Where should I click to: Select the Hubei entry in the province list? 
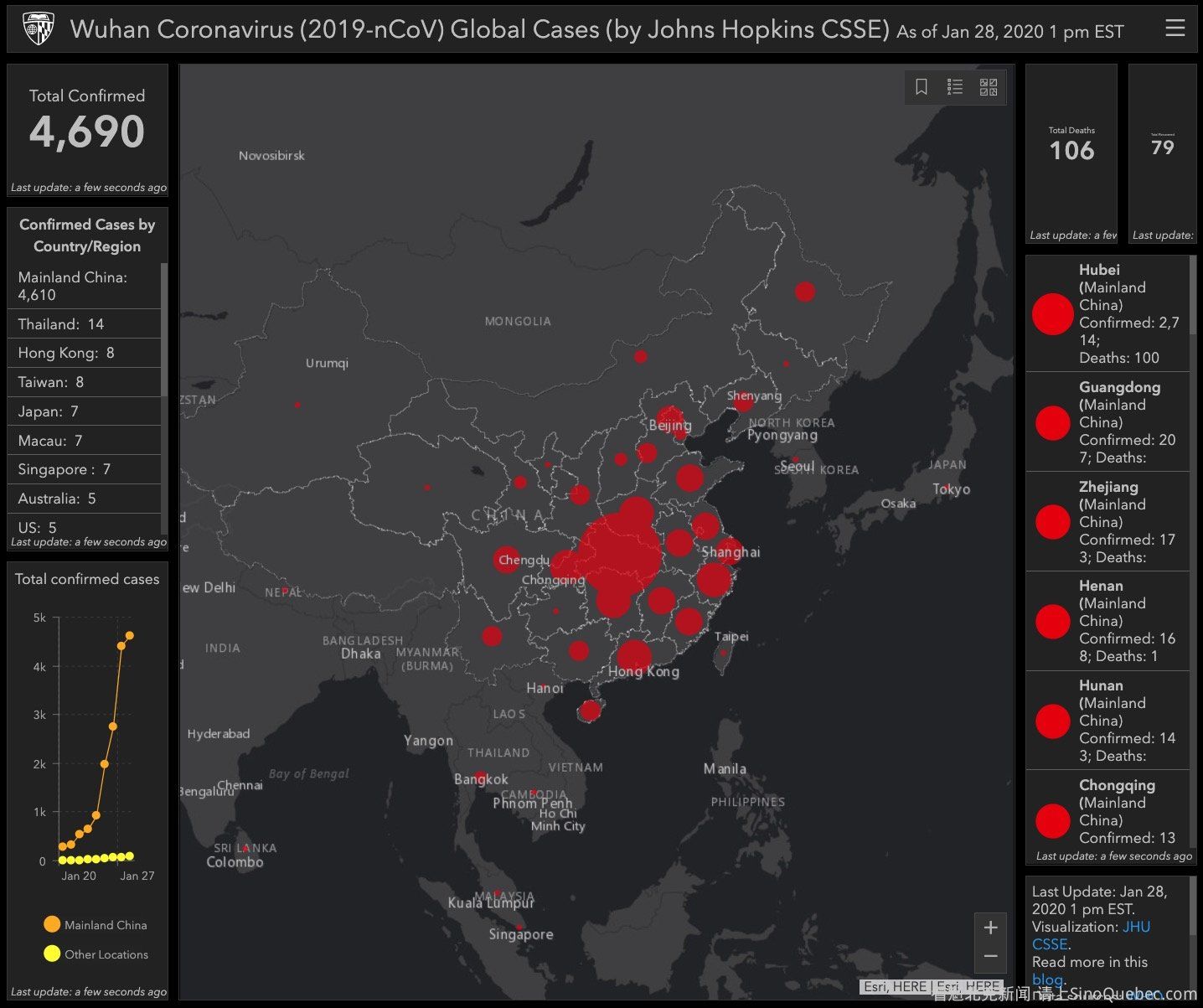[1107, 313]
